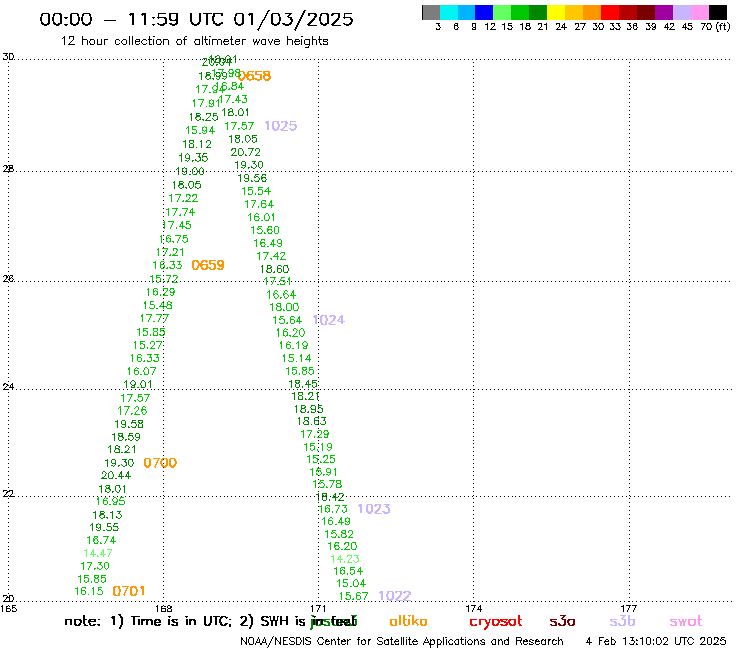Select the orange time stamp 0659

(208, 265)
